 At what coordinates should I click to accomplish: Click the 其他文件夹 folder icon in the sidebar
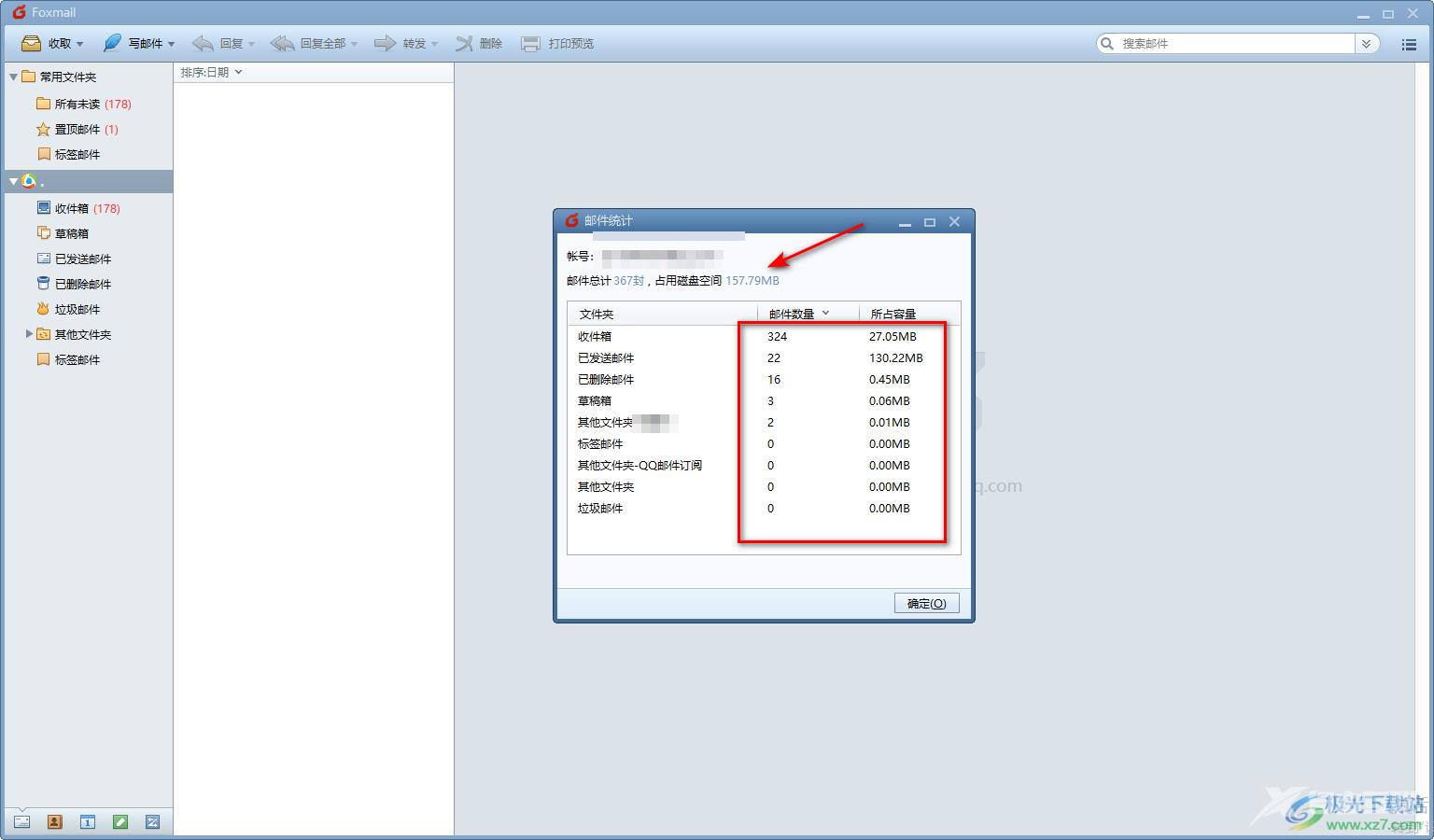(43, 333)
